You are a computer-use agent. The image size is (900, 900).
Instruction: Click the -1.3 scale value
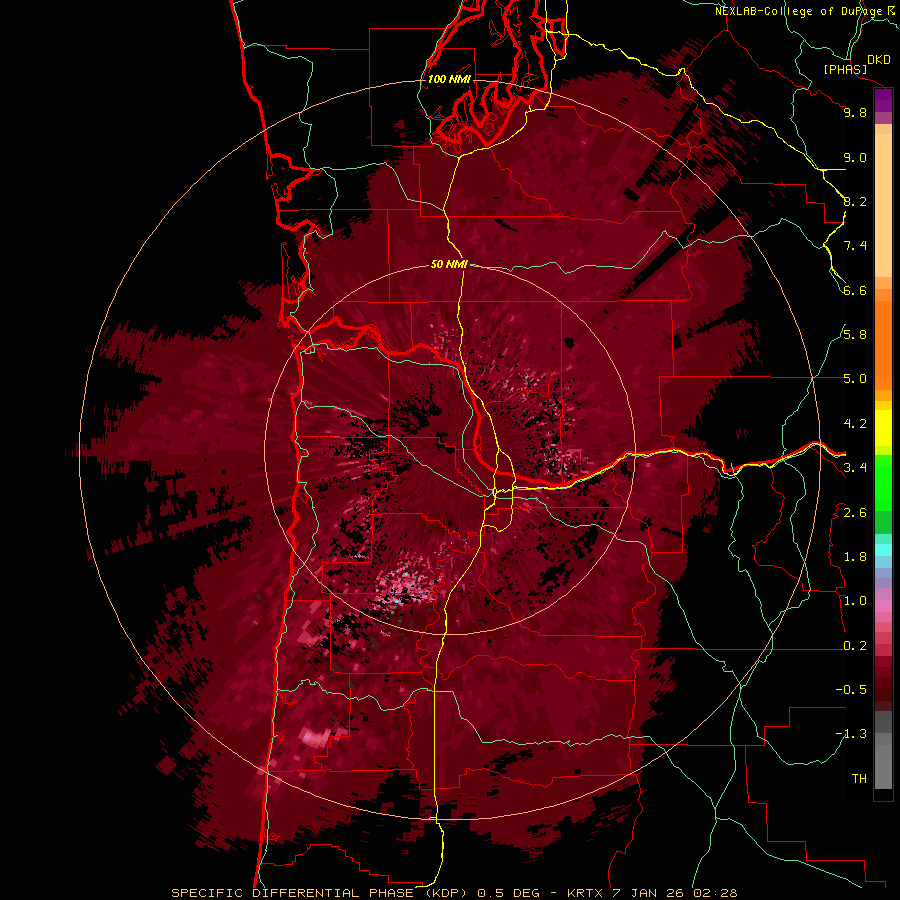(x=851, y=734)
